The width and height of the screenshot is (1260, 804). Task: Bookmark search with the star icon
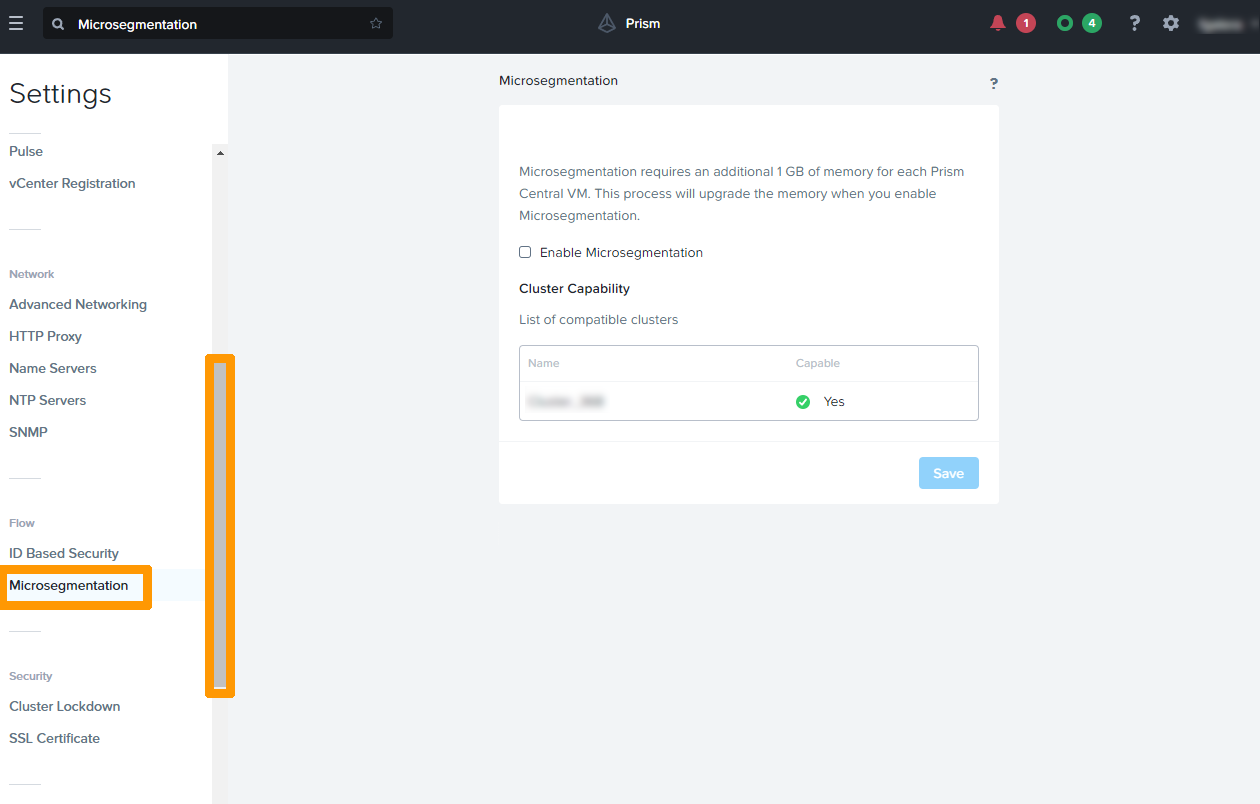click(376, 23)
